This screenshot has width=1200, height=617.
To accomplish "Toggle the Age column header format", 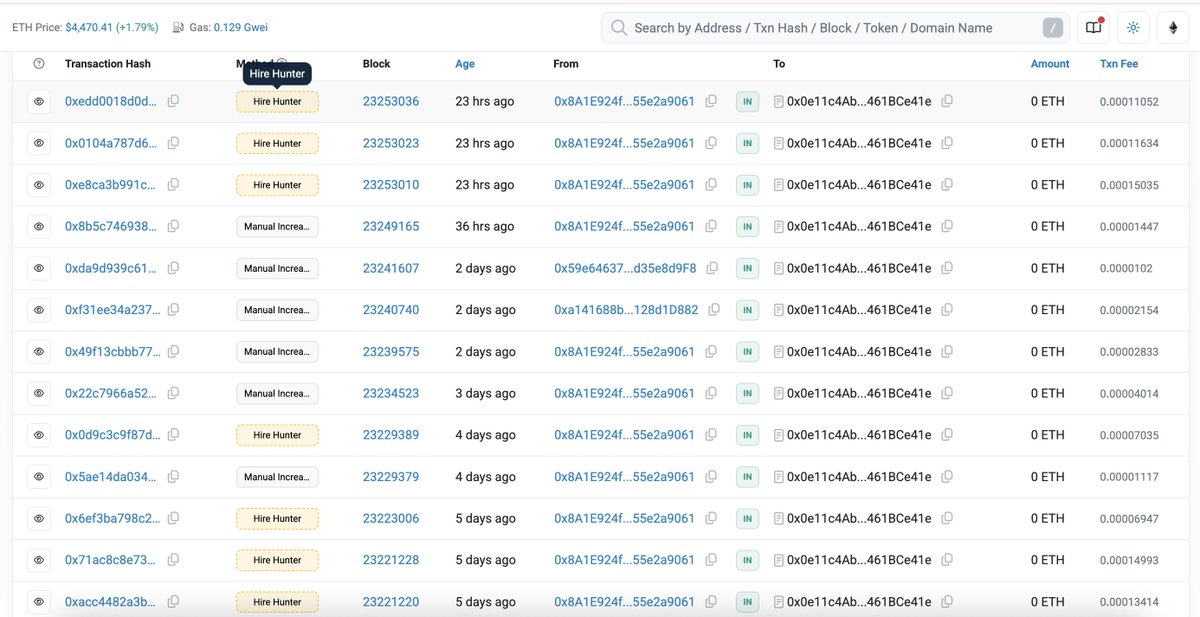I will [x=465, y=64].
